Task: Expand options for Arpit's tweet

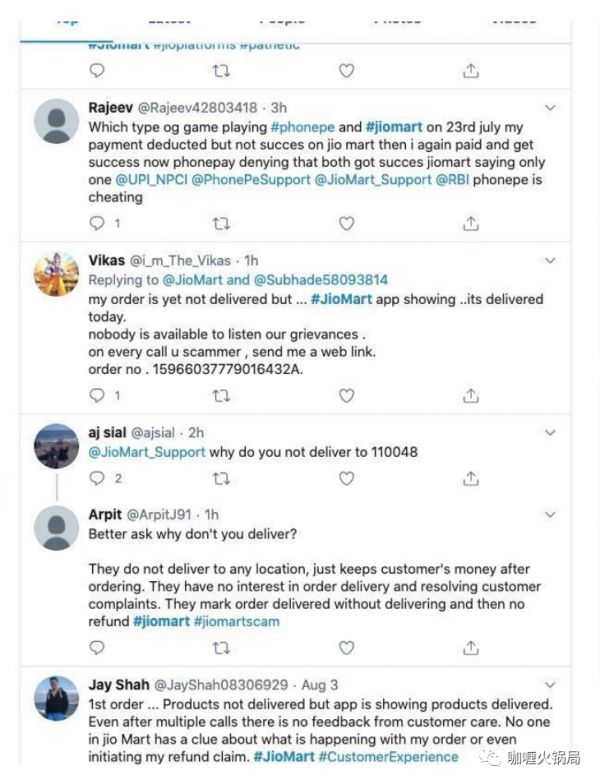Action: 550,514
